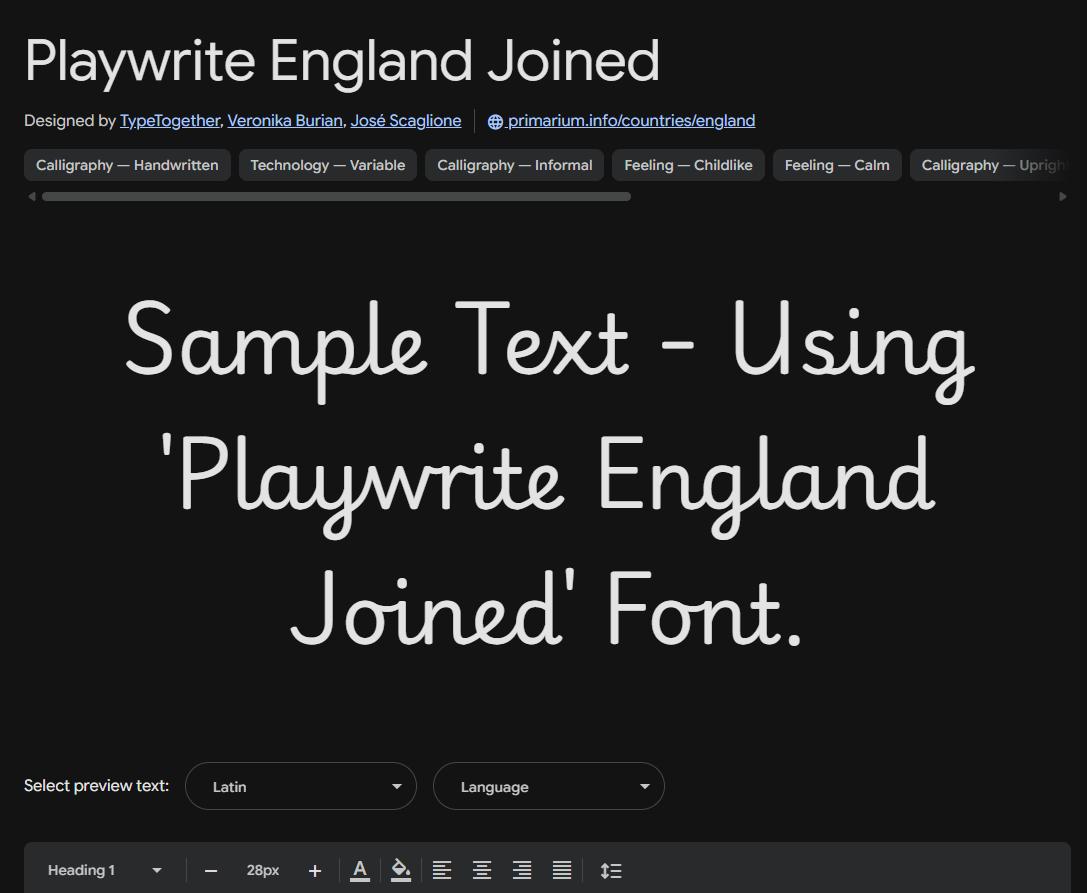Open TypeTogether designer link
Image resolution: width=1087 pixels, height=893 pixels.
(170, 121)
